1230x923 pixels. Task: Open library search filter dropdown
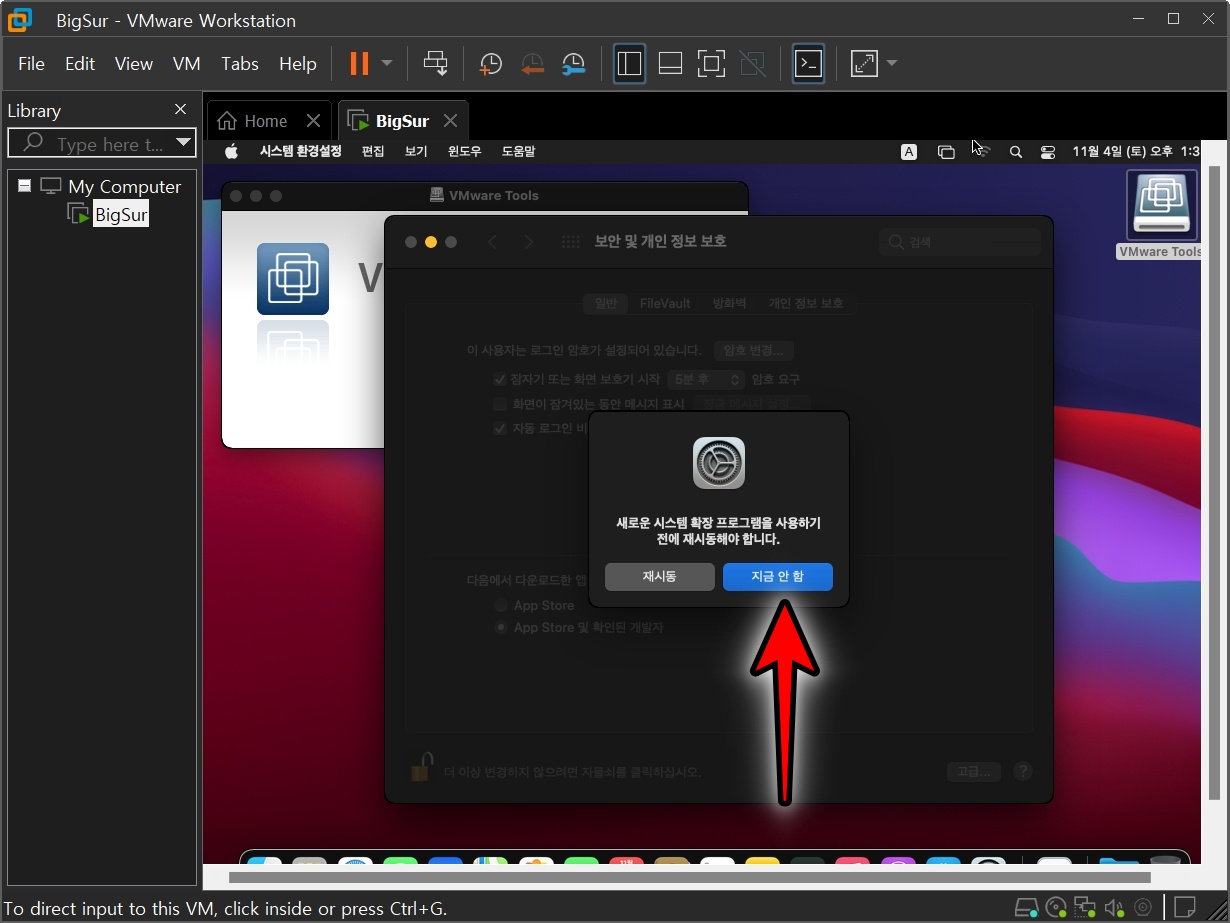point(183,143)
